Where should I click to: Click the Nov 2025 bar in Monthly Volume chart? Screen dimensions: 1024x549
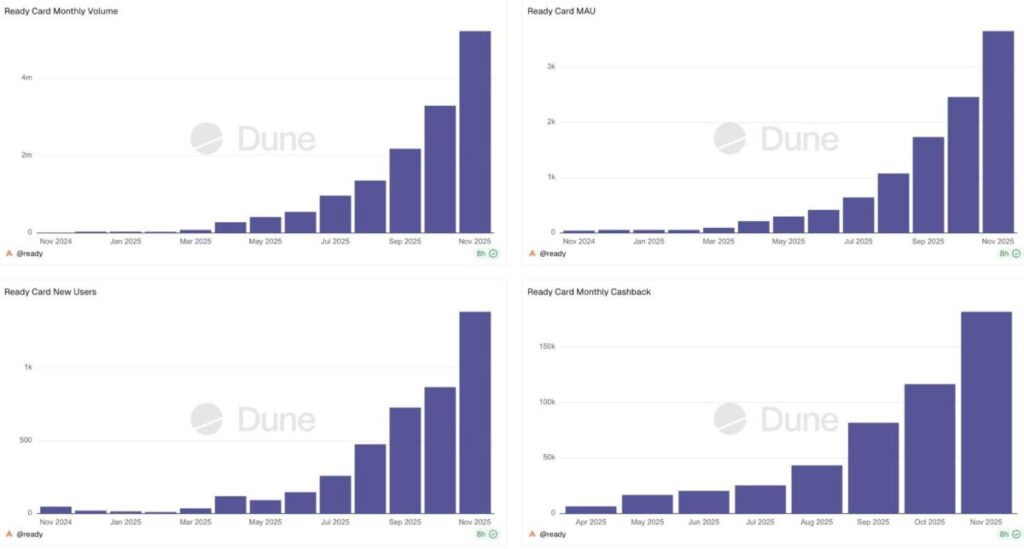tap(475, 132)
